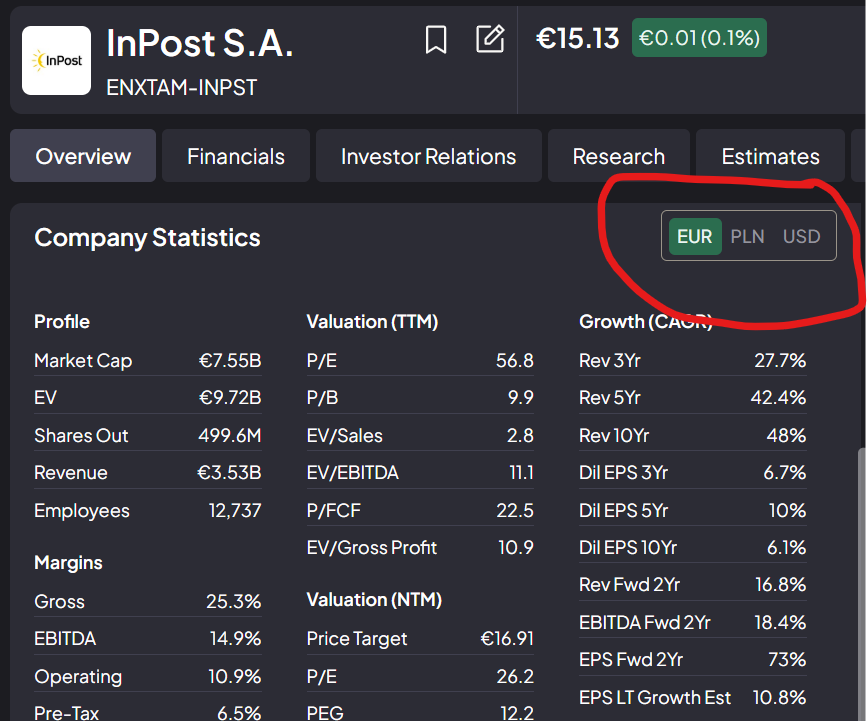
Task: Switch currency to PLN
Action: coord(747,236)
